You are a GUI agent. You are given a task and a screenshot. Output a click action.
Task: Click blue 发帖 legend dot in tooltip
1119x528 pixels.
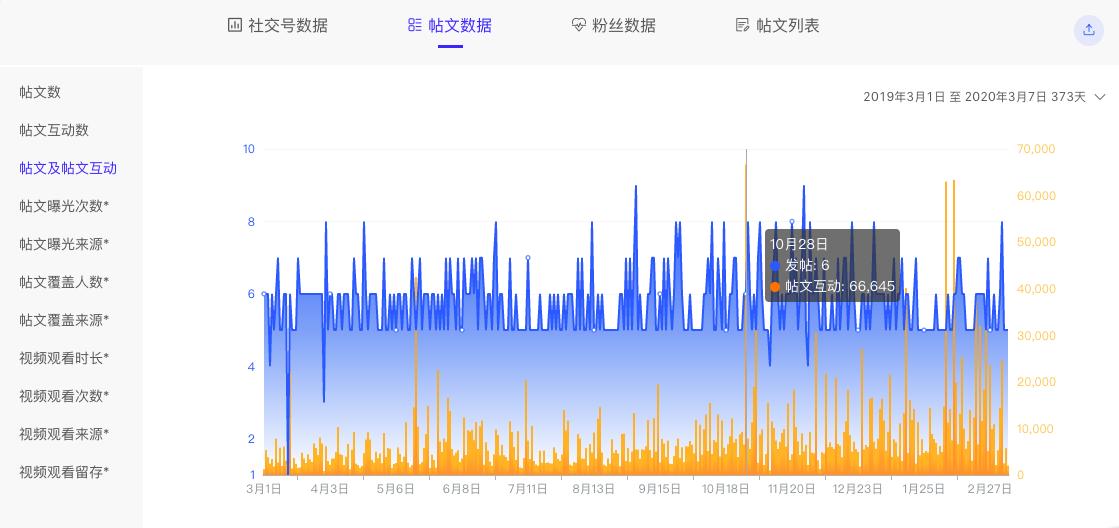click(x=775, y=265)
